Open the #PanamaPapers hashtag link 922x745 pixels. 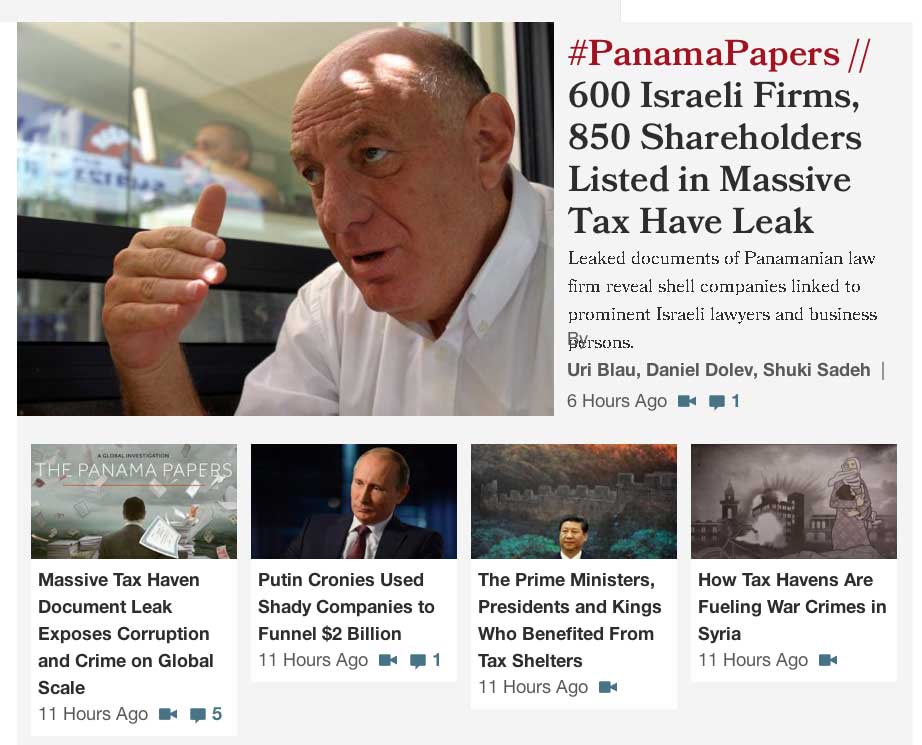point(704,54)
